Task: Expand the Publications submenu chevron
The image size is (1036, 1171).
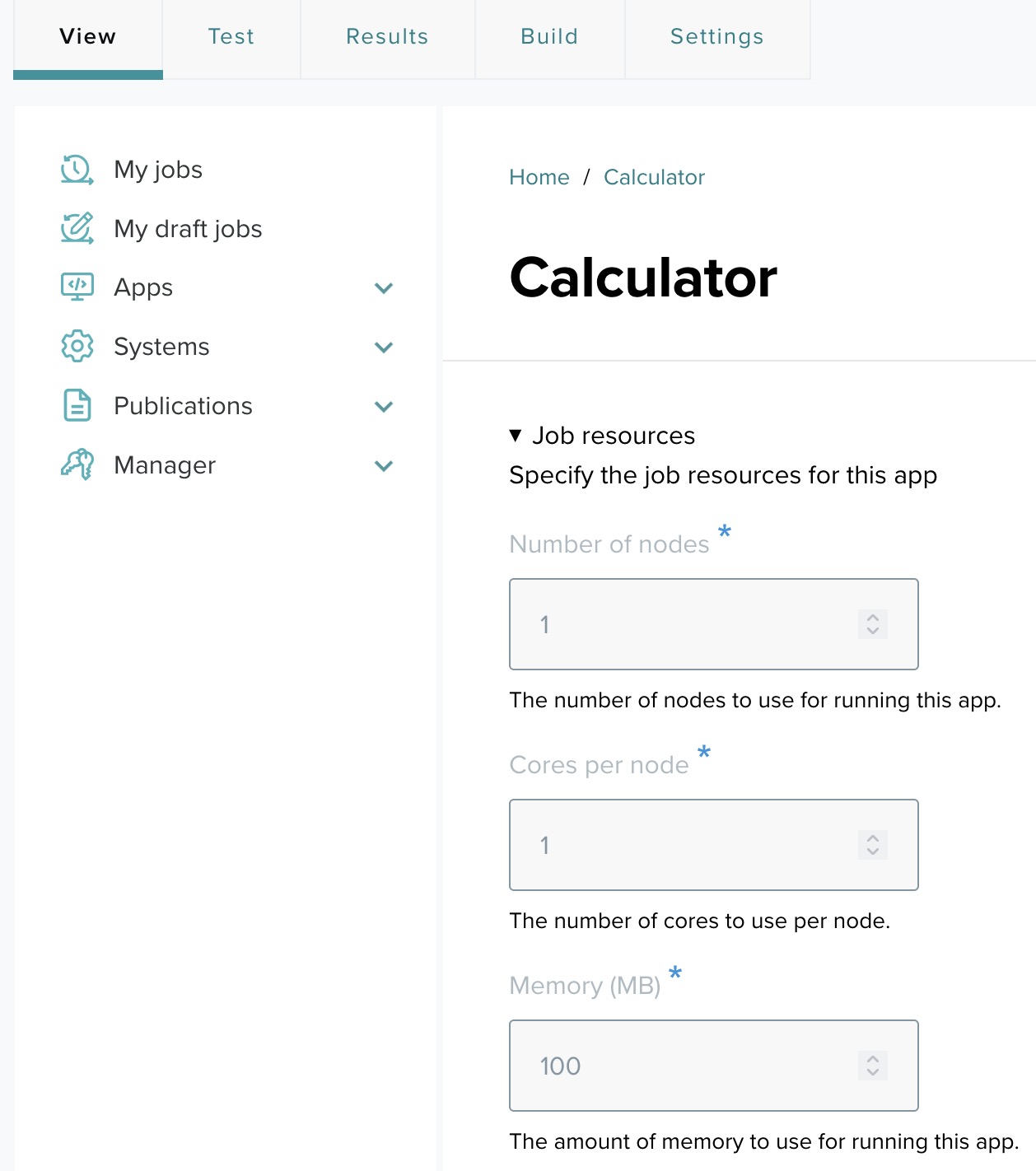Action: 384,407
